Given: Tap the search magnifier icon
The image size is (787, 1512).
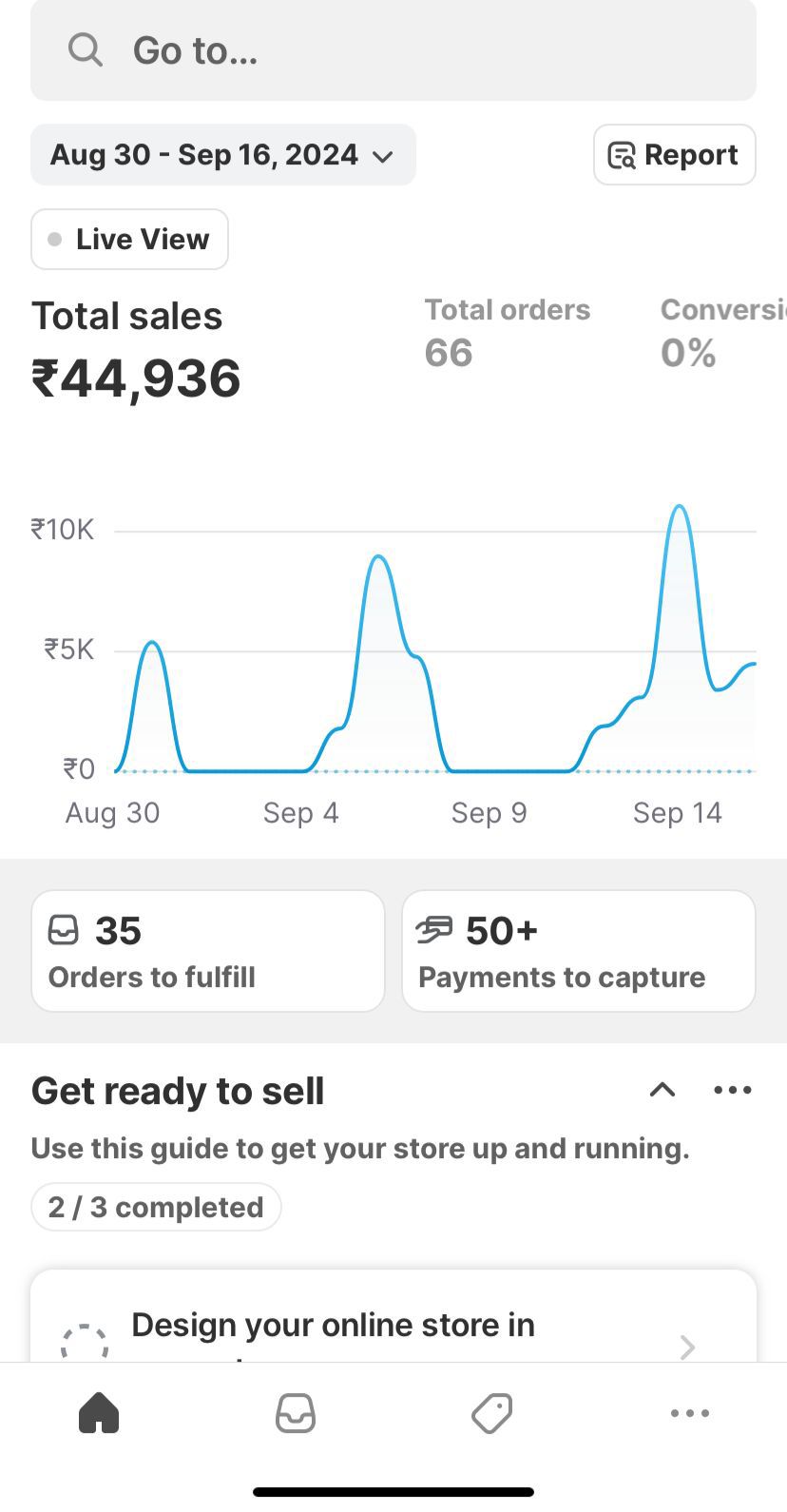Looking at the screenshot, I should [85, 49].
